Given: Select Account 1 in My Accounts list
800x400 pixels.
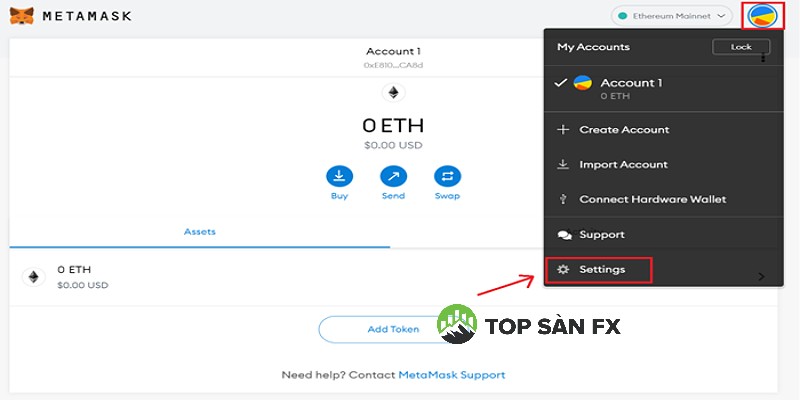Looking at the screenshot, I should 663,88.
